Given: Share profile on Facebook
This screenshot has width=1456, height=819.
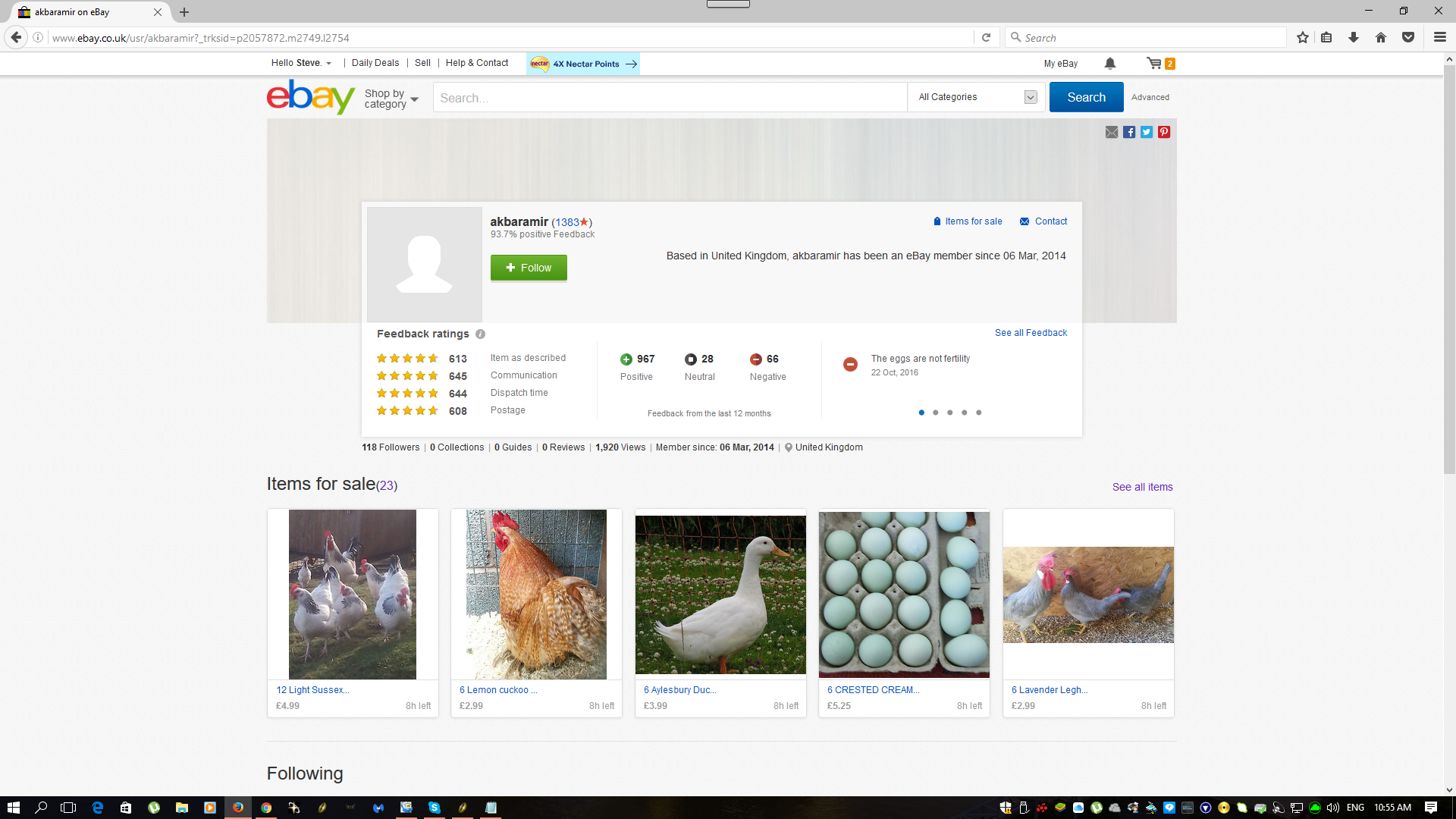Looking at the screenshot, I should point(1129,132).
